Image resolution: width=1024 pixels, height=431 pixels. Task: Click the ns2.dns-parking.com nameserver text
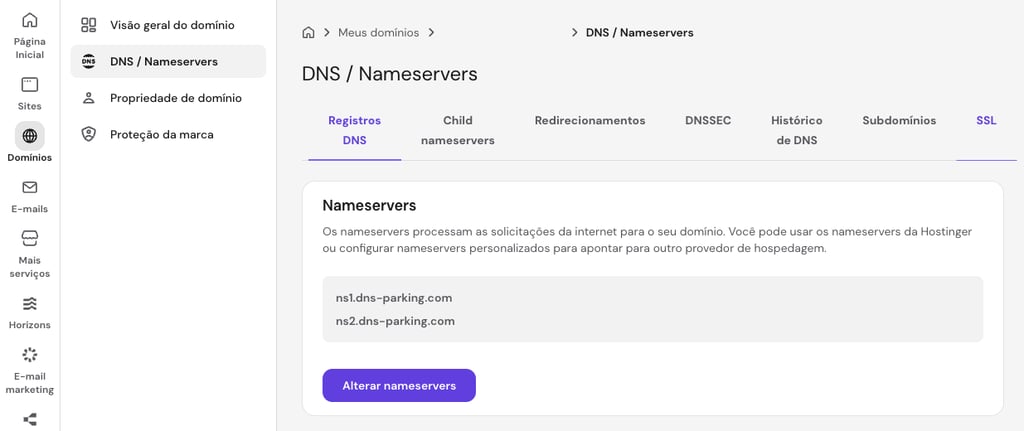pyautogui.click(x=395, y=321)
